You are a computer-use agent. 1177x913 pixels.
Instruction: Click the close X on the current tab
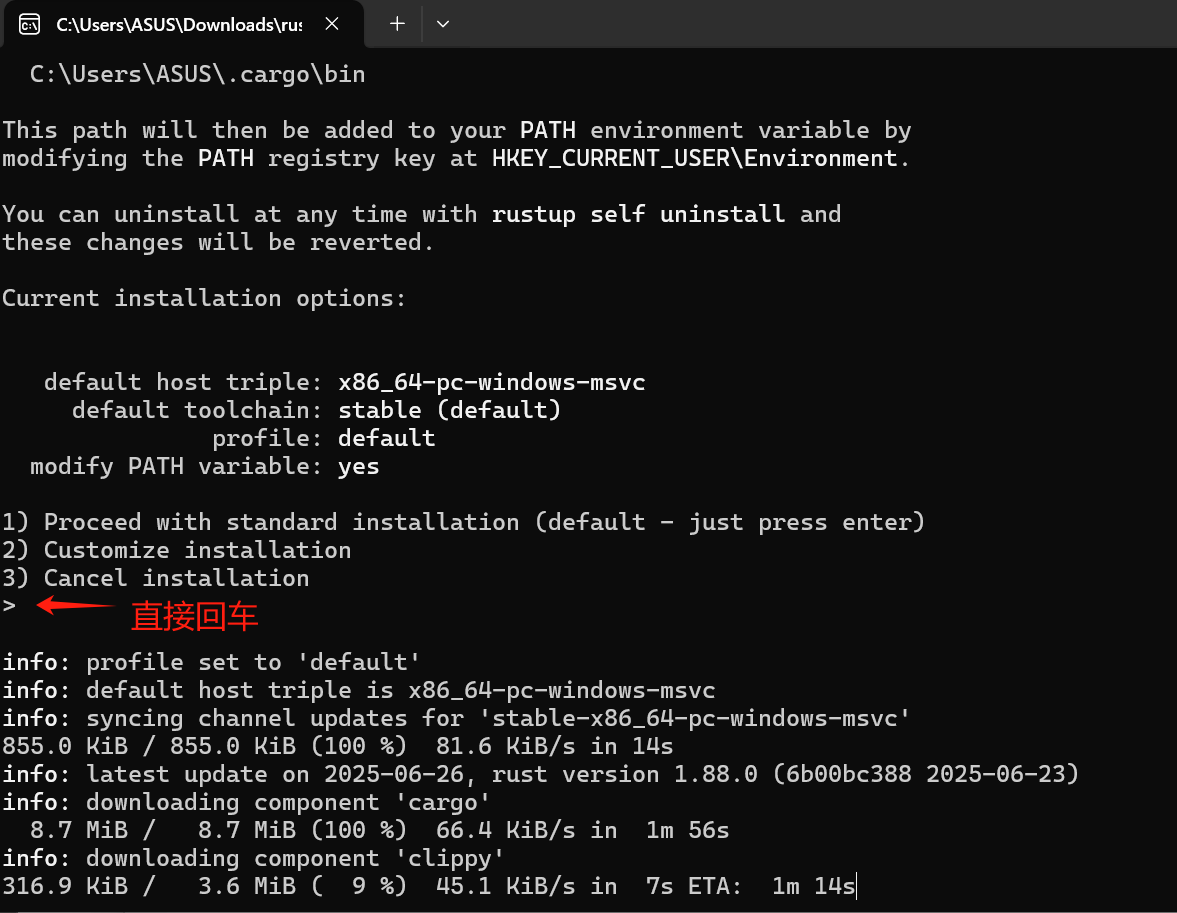pyautogui.click(x=332, y=24)
